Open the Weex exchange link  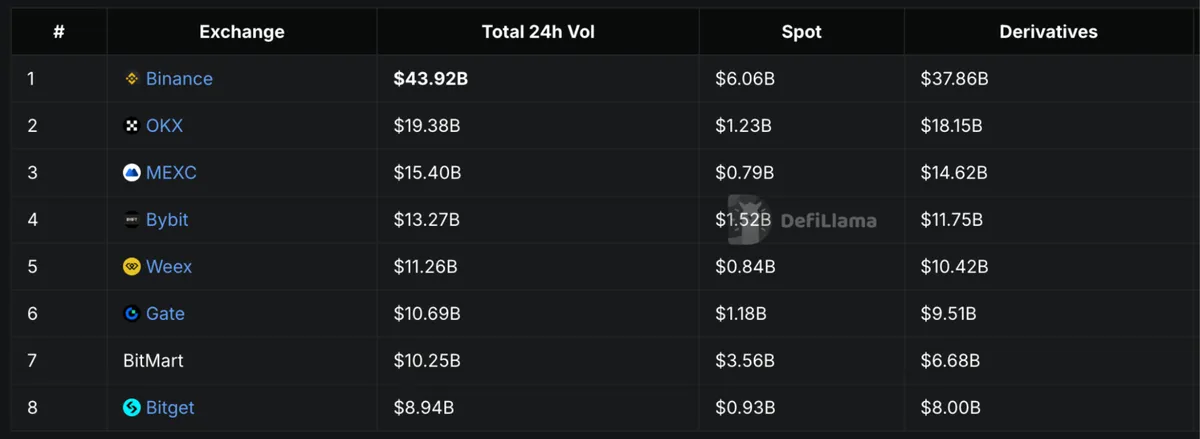(169, 267)
